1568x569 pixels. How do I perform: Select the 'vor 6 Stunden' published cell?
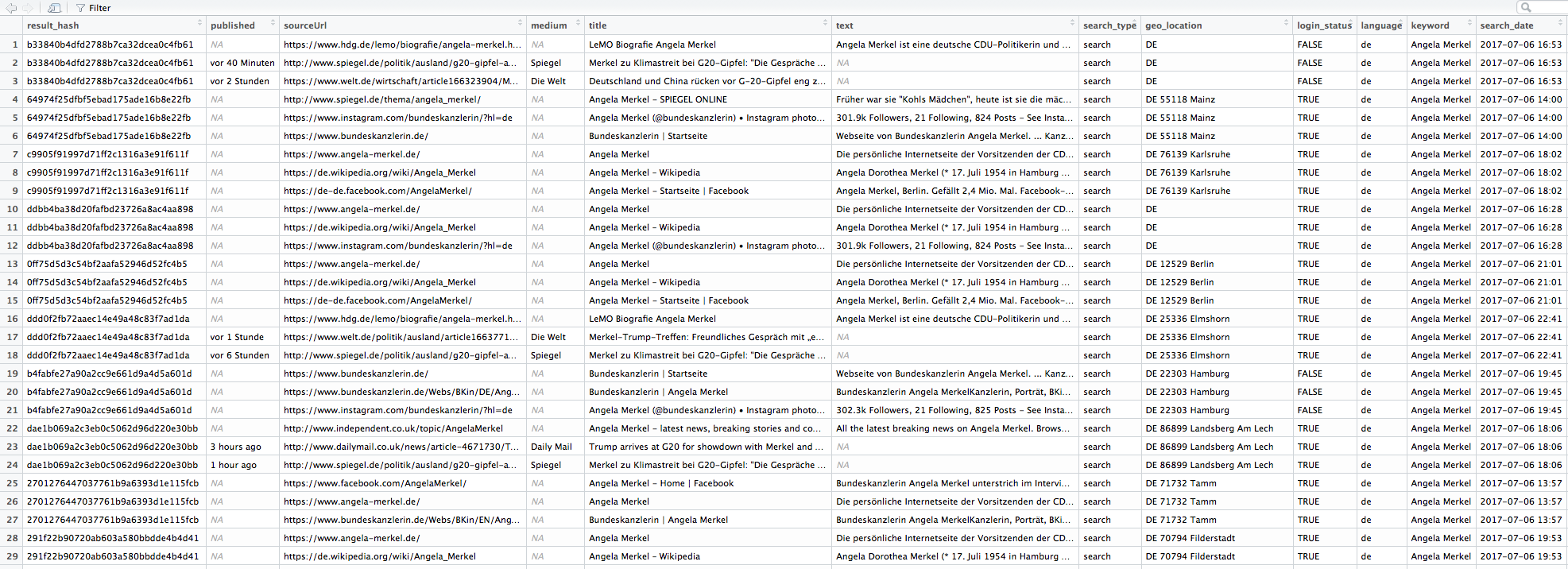pos(242,355)
